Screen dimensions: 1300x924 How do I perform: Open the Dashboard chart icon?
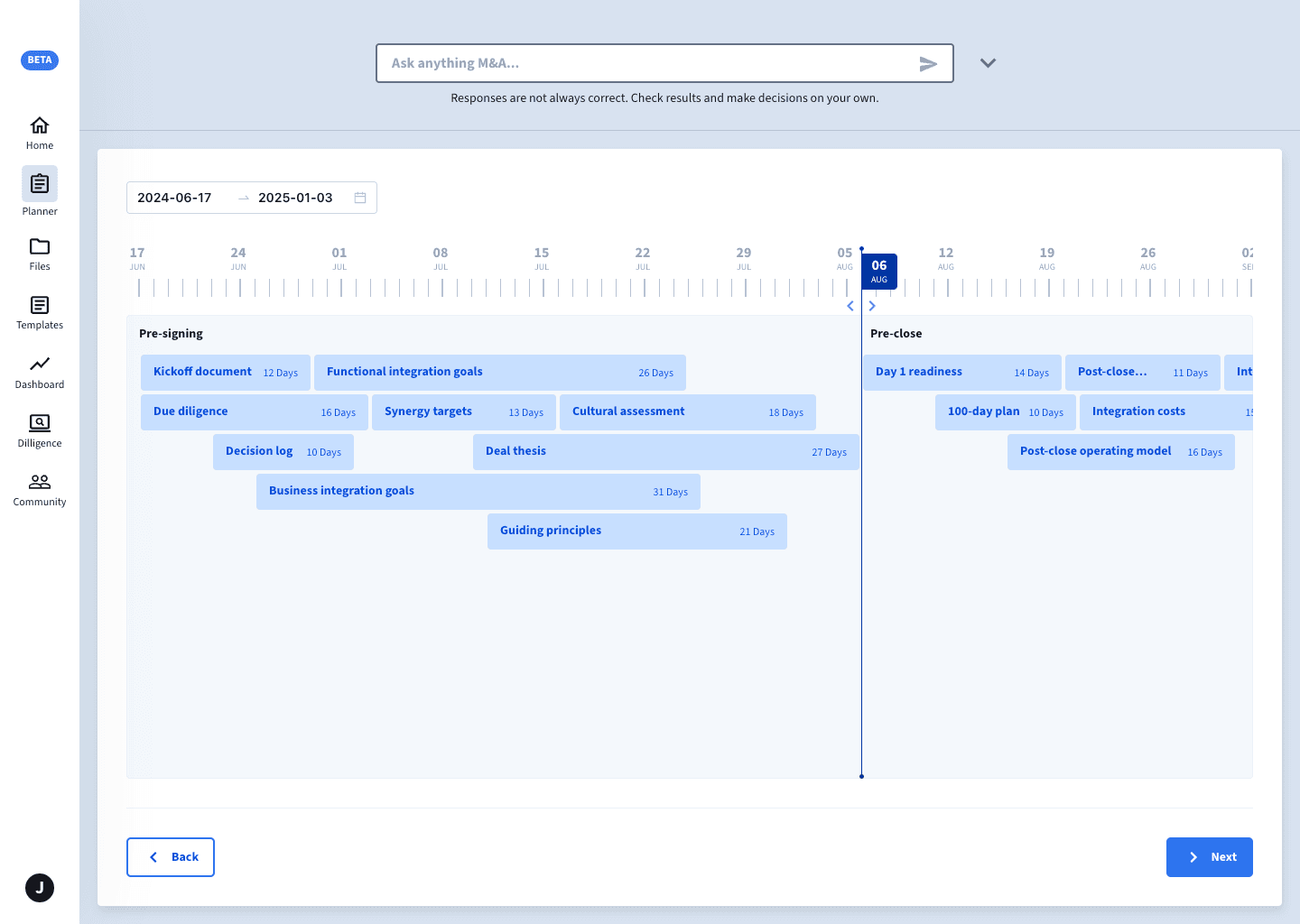coord(40,365)
